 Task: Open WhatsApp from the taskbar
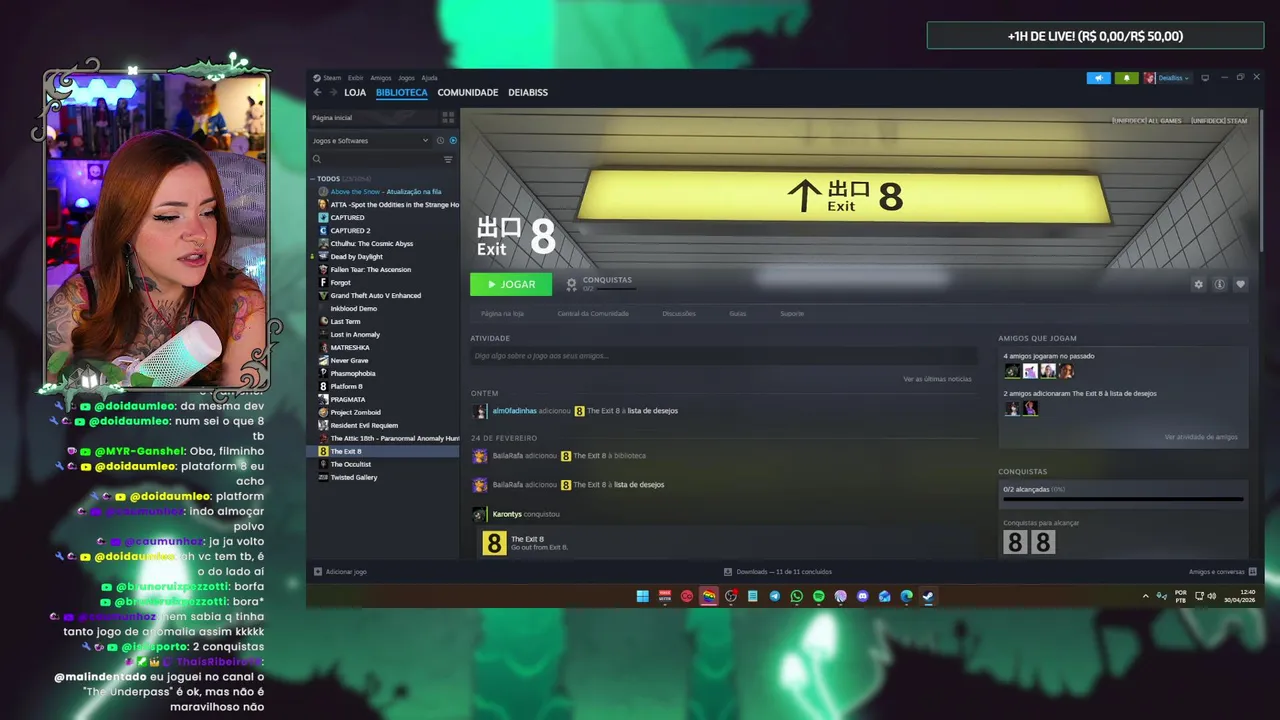coord(796,597)
